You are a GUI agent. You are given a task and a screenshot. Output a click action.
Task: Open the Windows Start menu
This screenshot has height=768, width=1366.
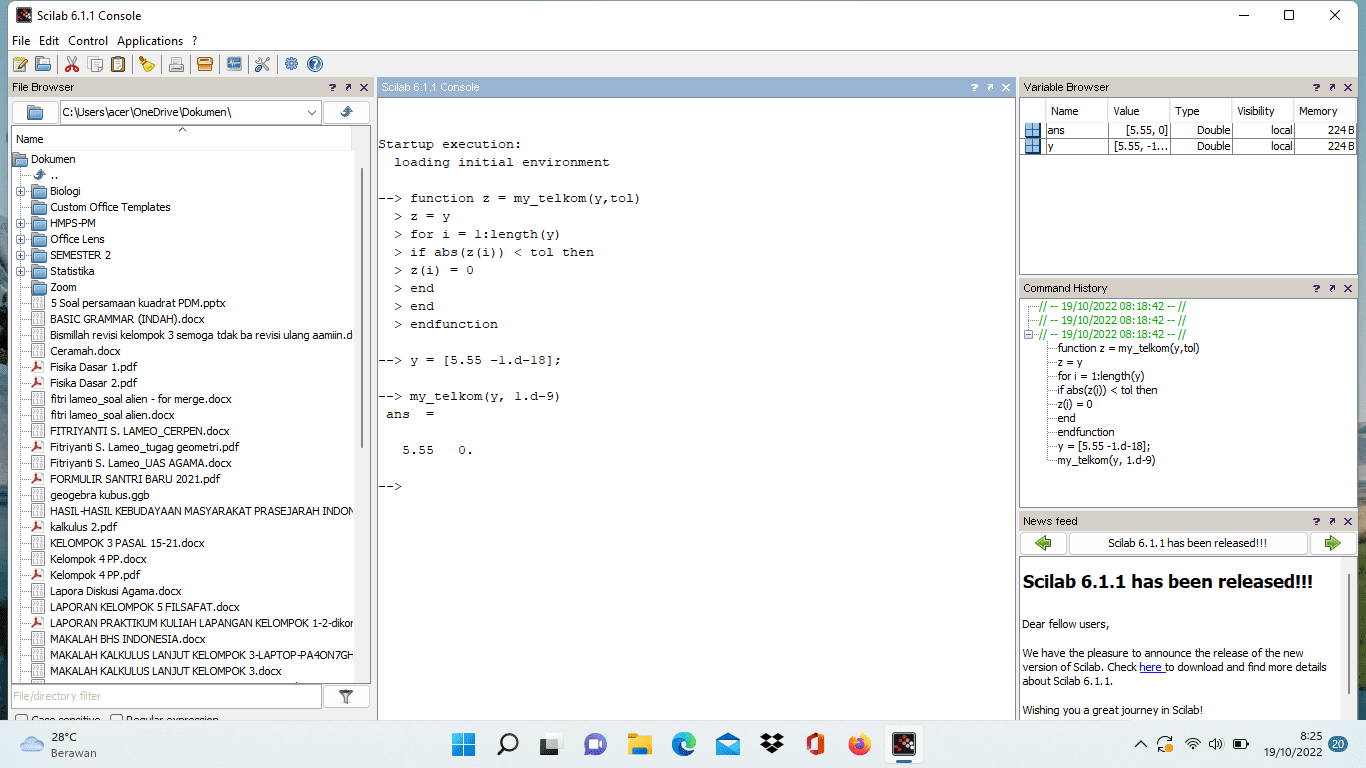(463, 744)
